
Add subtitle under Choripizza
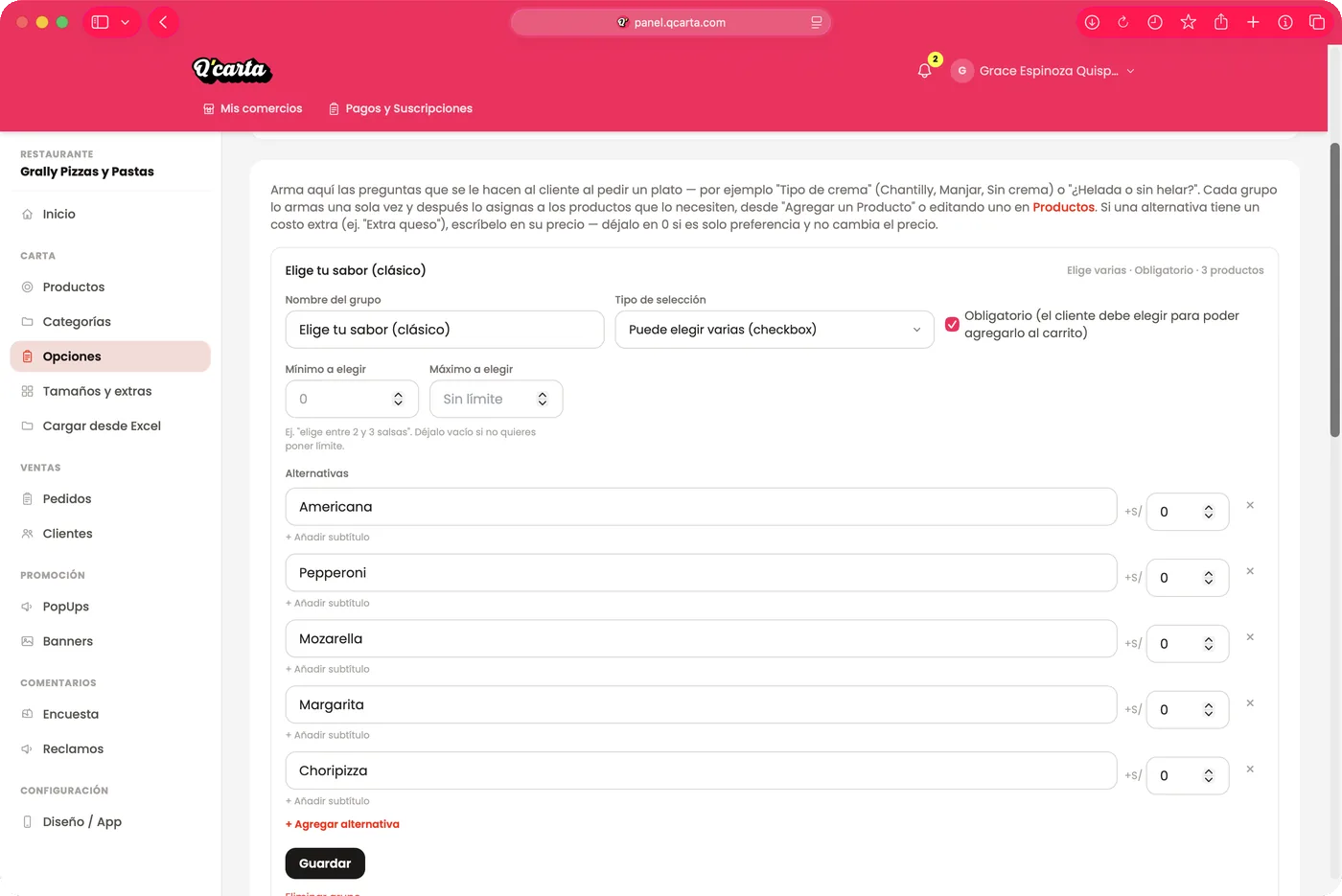pos(328,801)
